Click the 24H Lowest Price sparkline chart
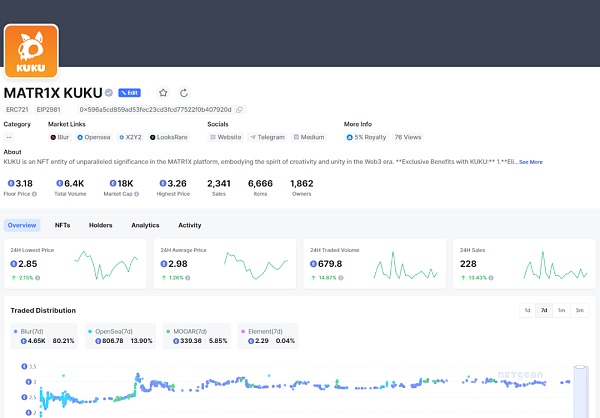600x418 pixels. [106, 265]
